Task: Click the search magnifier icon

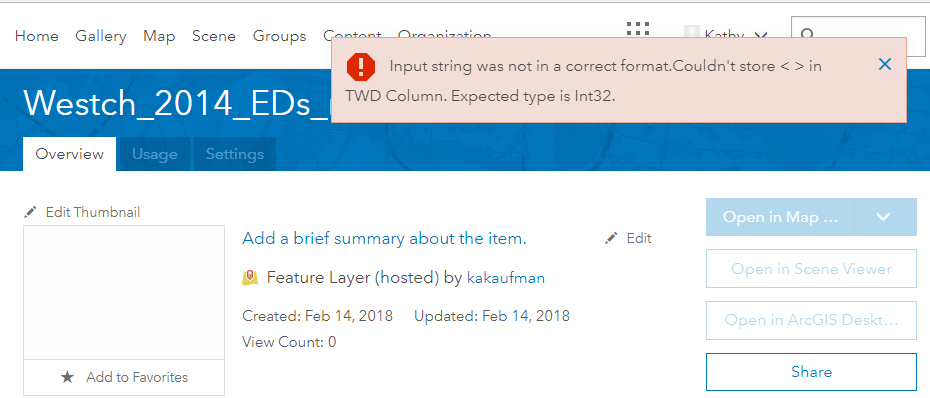Action: click(x=808, y=36)
